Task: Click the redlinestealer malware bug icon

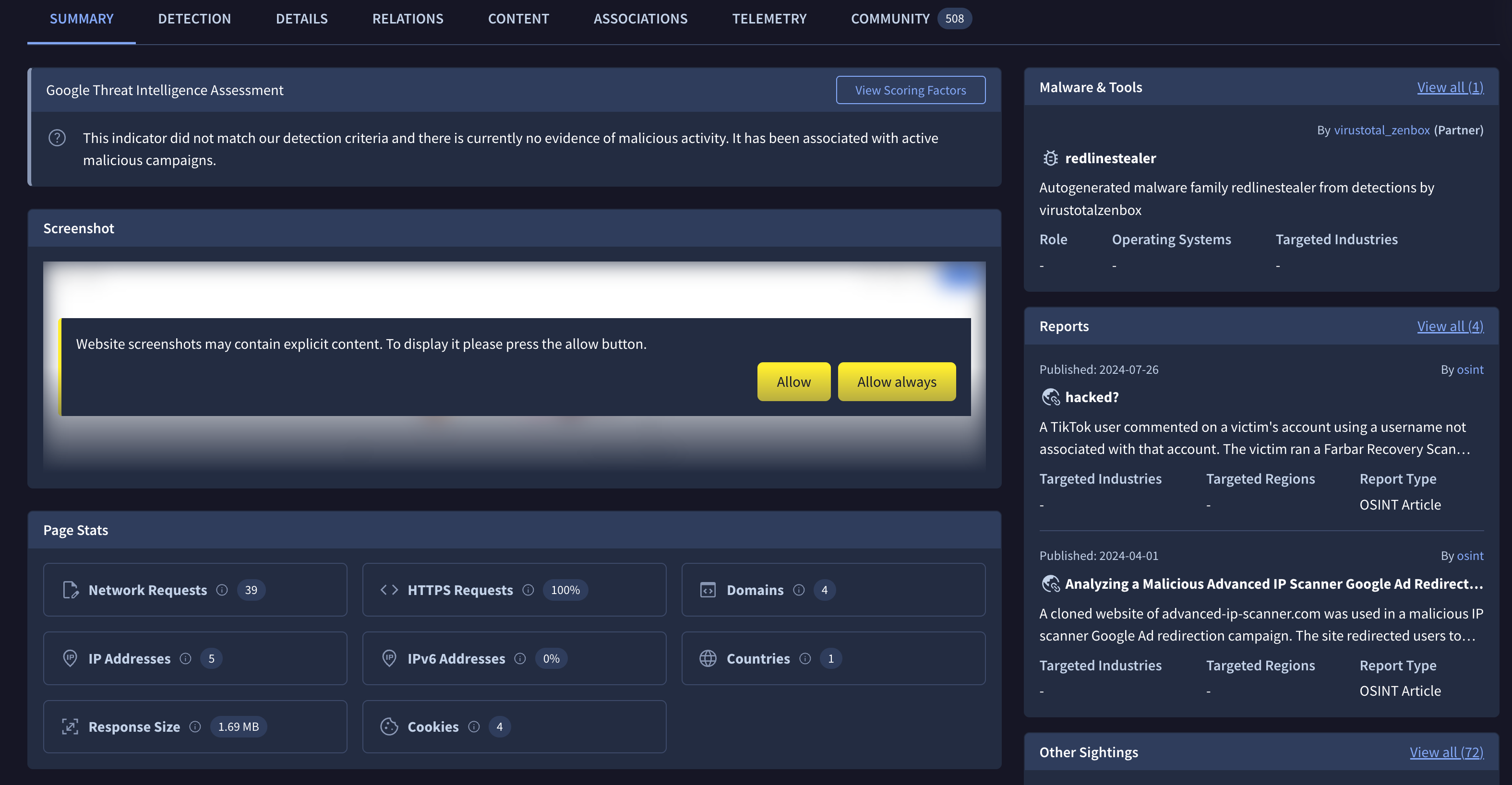Action: click(x=1050, y=158)
